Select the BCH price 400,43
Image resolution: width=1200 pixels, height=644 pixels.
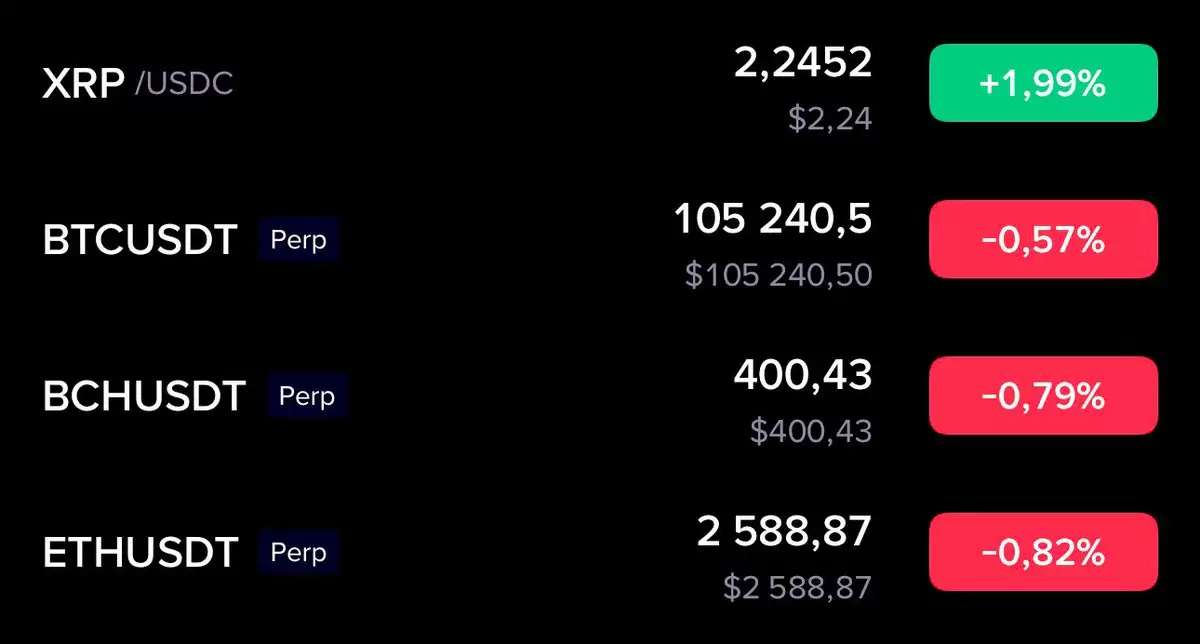[x=803, y=376]
